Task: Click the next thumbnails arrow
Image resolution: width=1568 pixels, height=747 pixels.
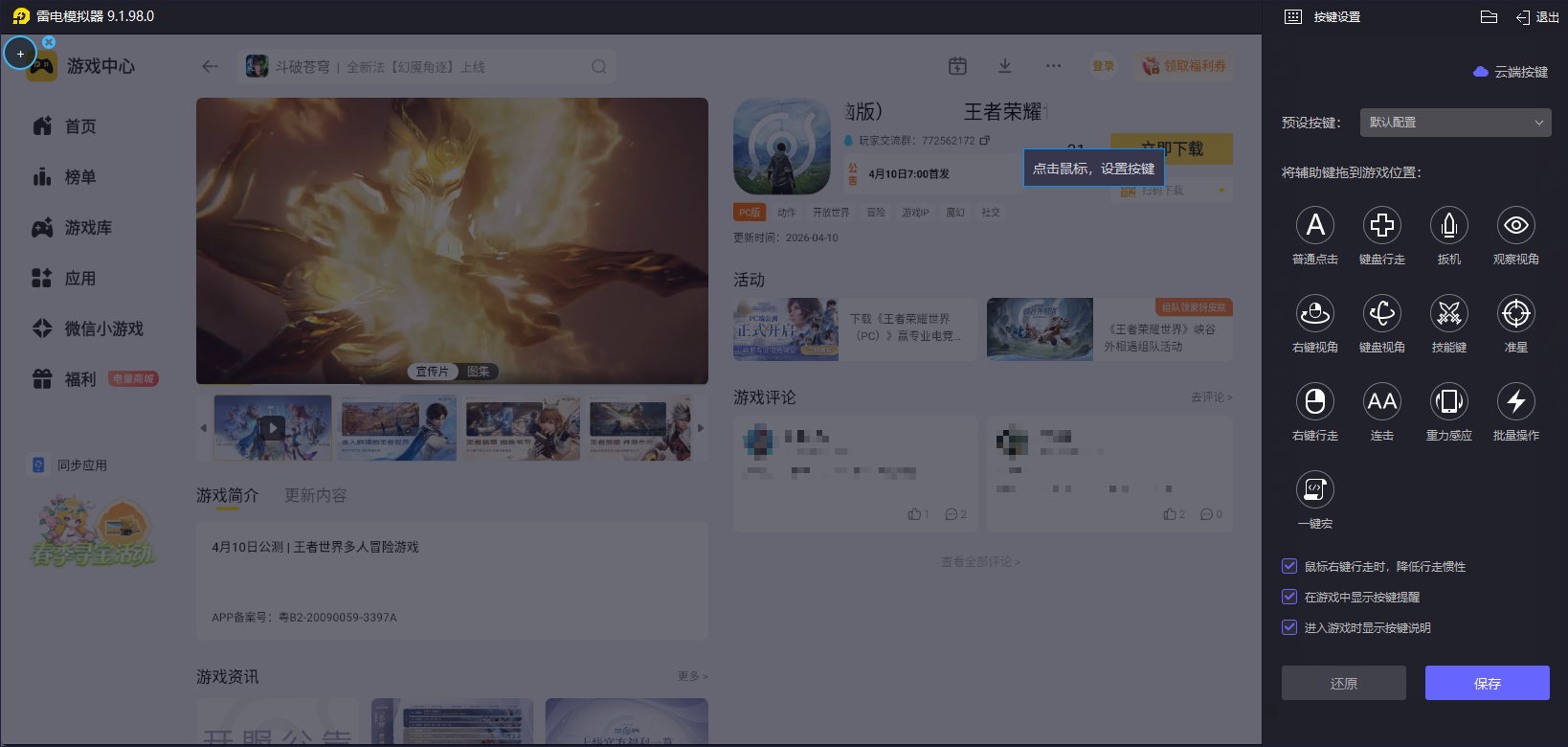Action: pos(701,428)
